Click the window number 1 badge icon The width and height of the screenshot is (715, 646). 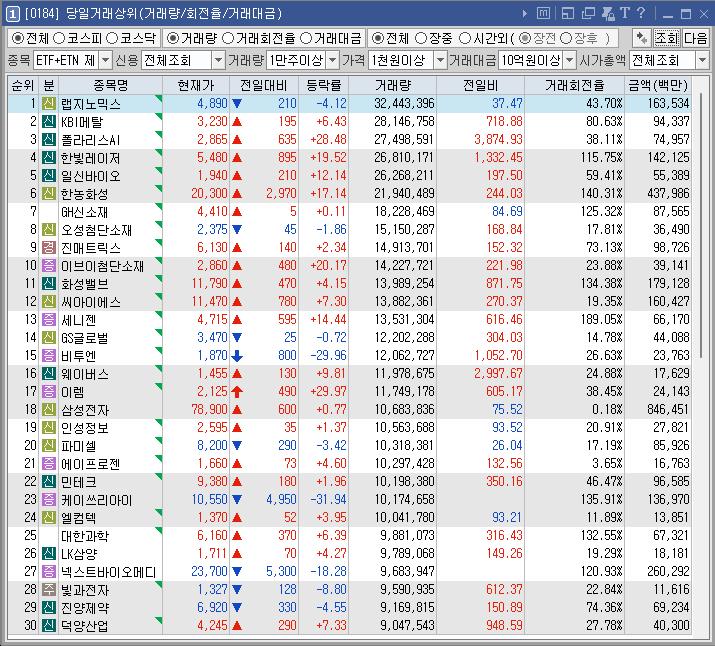pyautogui.click(x=12, y=14)
